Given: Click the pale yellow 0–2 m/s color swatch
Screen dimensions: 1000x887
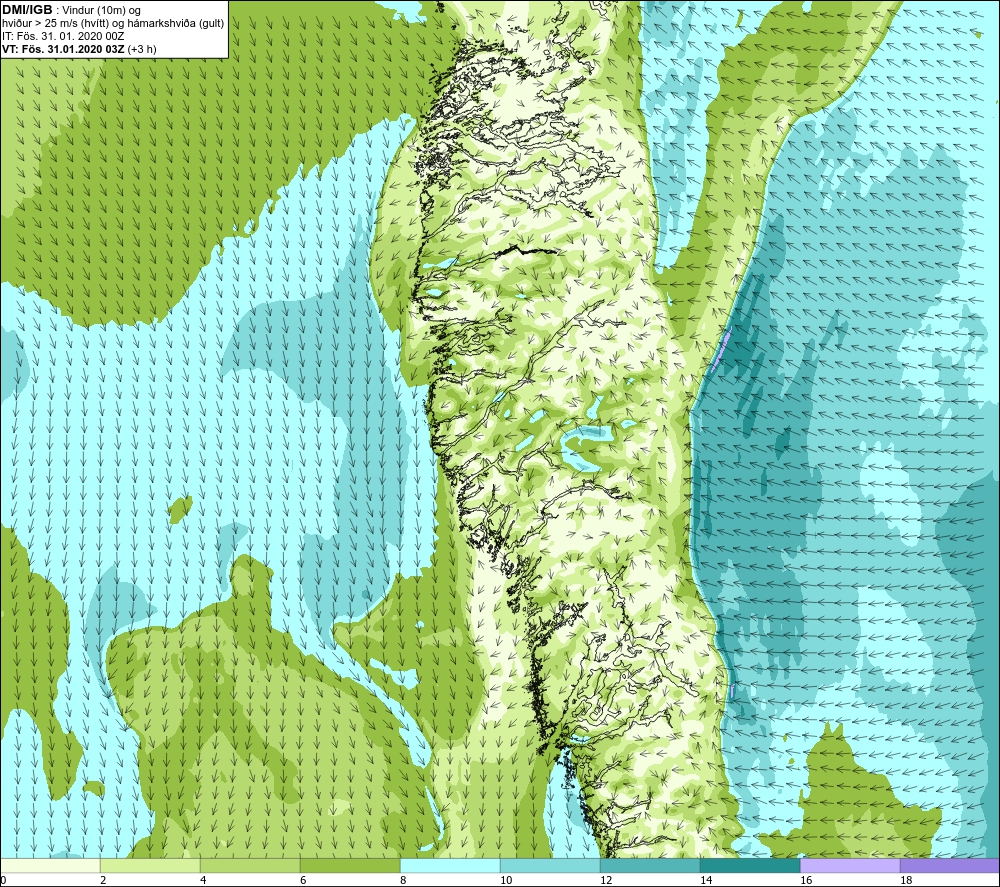Looking at the screenshot, I should click(50, 865).
